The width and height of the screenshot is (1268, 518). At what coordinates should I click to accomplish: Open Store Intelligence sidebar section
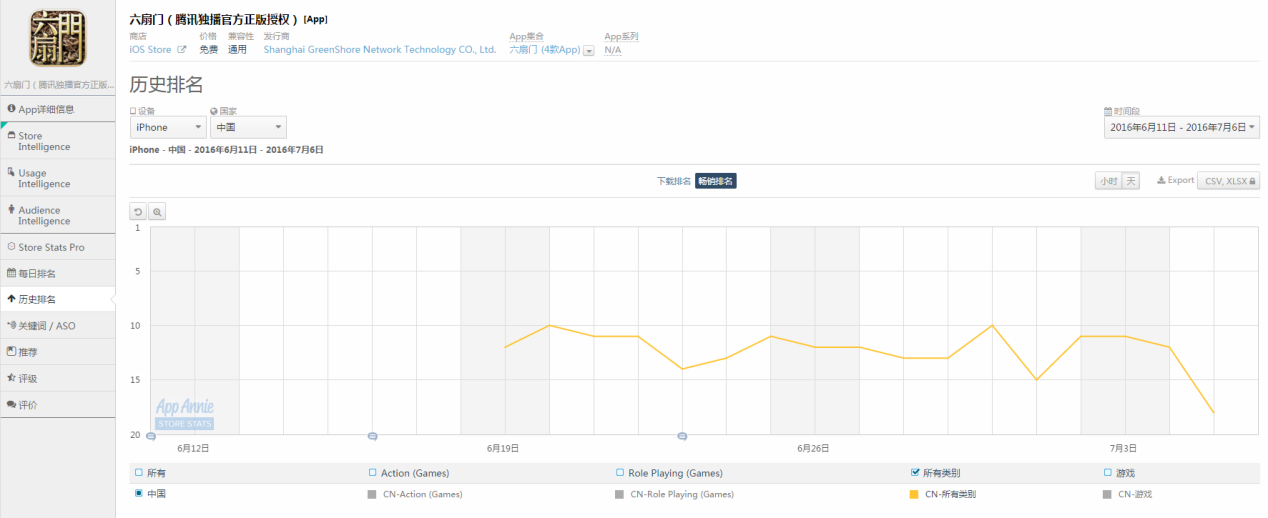click(57, 141)
